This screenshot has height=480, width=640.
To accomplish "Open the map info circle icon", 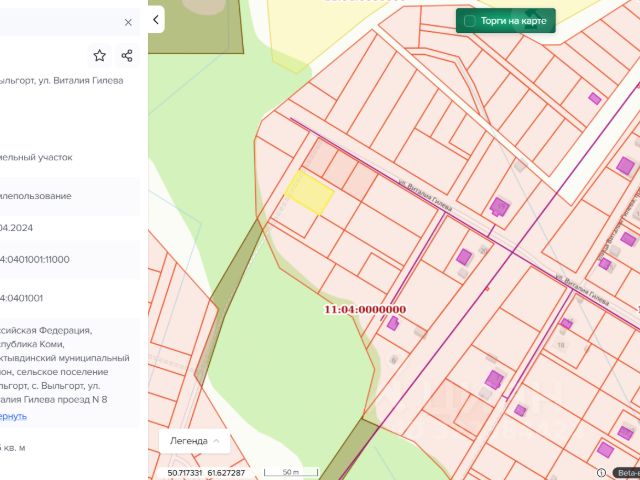I will pos(601,473).
